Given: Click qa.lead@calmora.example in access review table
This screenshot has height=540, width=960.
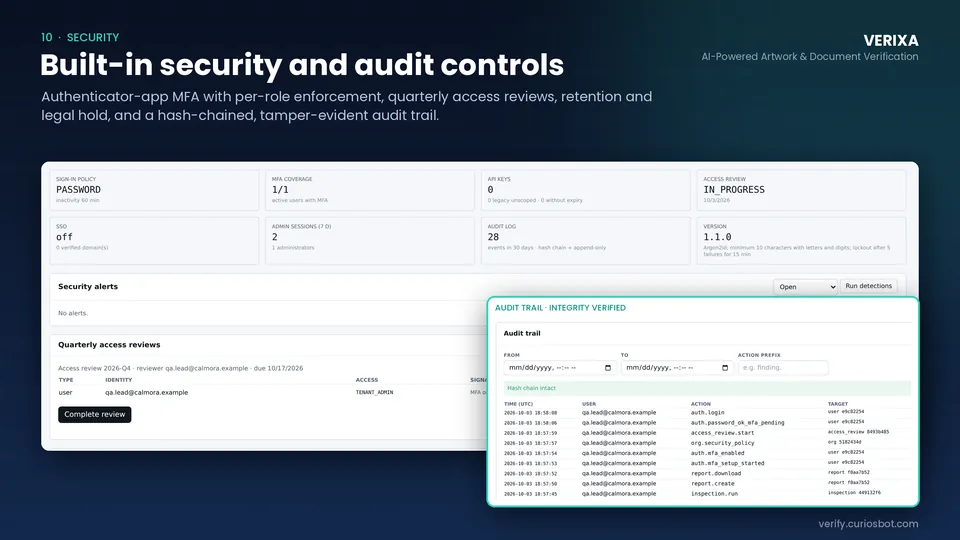Looking at the screenshot, I should (x=146, y=392).
